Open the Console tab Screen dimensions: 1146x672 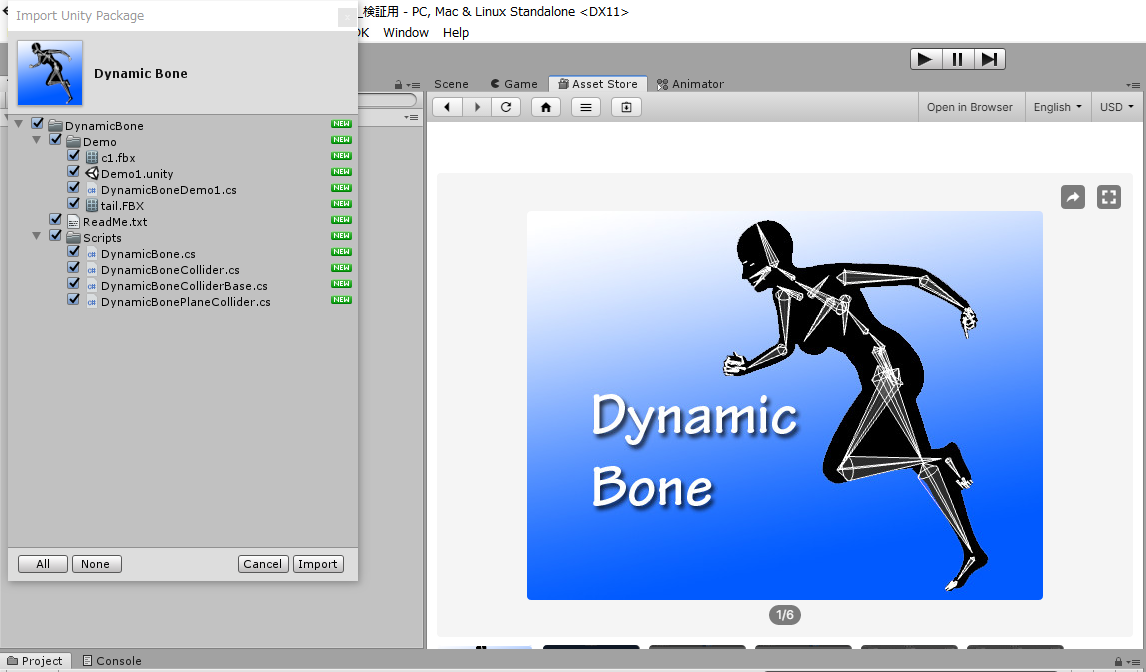[112, 661]
